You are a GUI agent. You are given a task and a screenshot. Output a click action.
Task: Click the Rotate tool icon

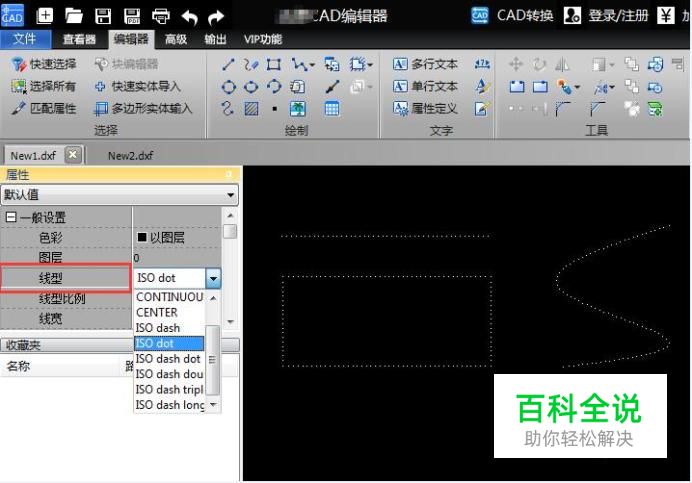(539, 64)
